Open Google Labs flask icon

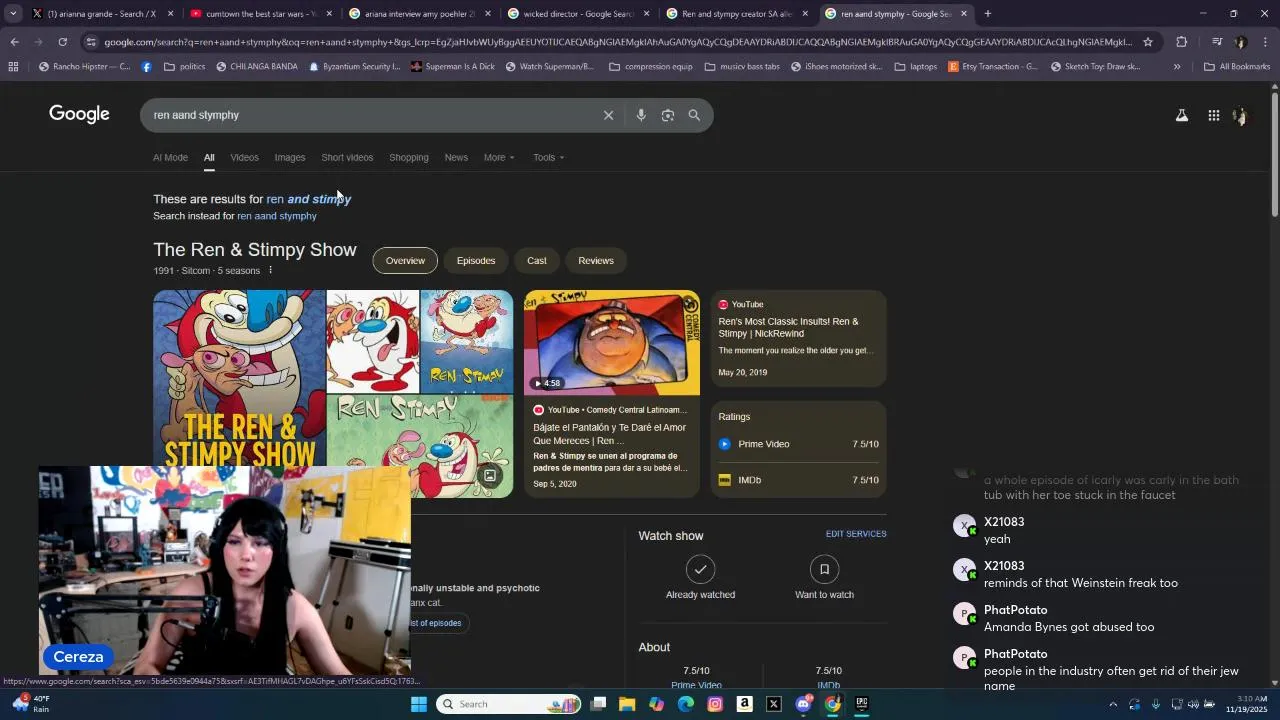(1181, 115)
